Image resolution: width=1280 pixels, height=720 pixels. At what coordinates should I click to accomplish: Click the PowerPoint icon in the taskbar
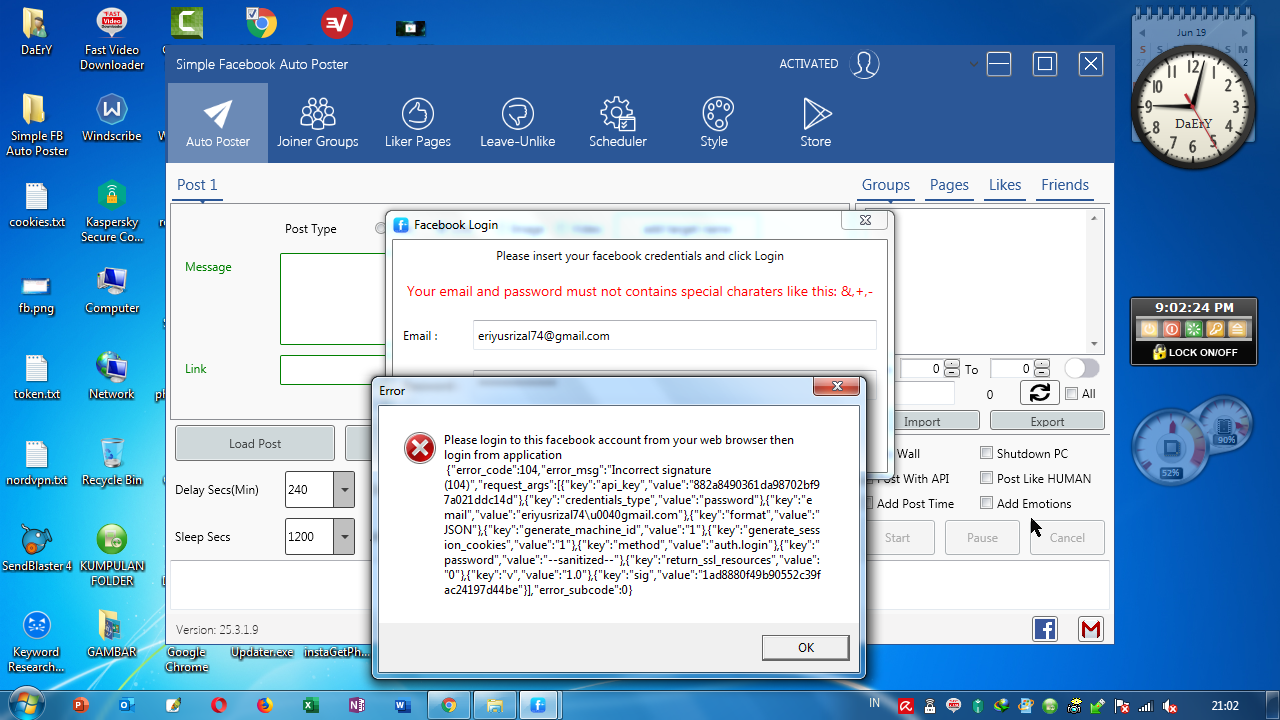81,705
